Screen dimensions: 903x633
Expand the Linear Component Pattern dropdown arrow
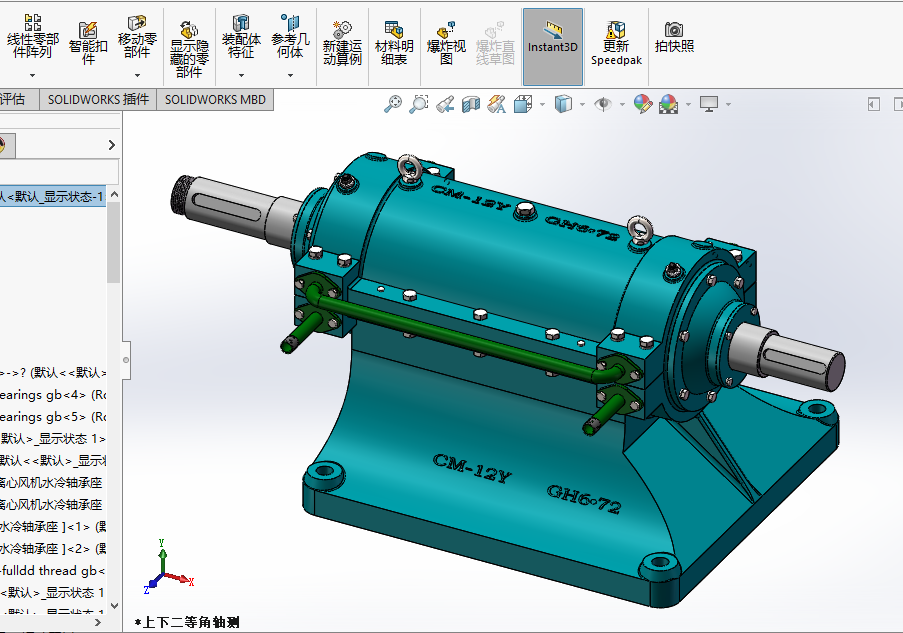coord(32,75)
